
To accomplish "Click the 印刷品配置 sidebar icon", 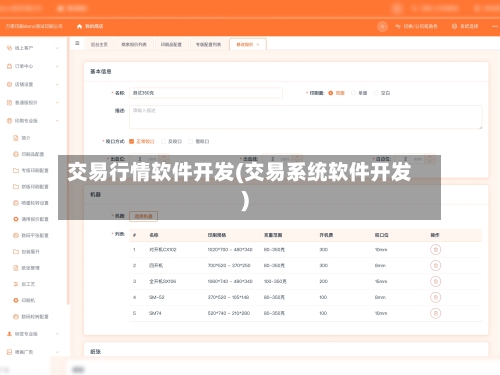I will pos(16,154).
